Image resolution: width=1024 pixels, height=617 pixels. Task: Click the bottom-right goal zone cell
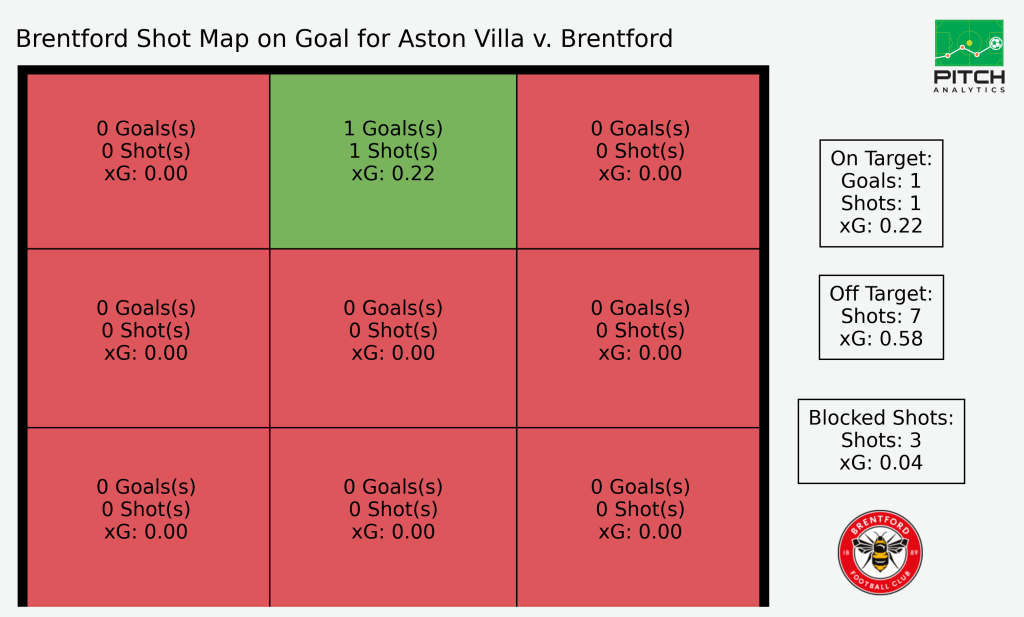pos(639,517)
